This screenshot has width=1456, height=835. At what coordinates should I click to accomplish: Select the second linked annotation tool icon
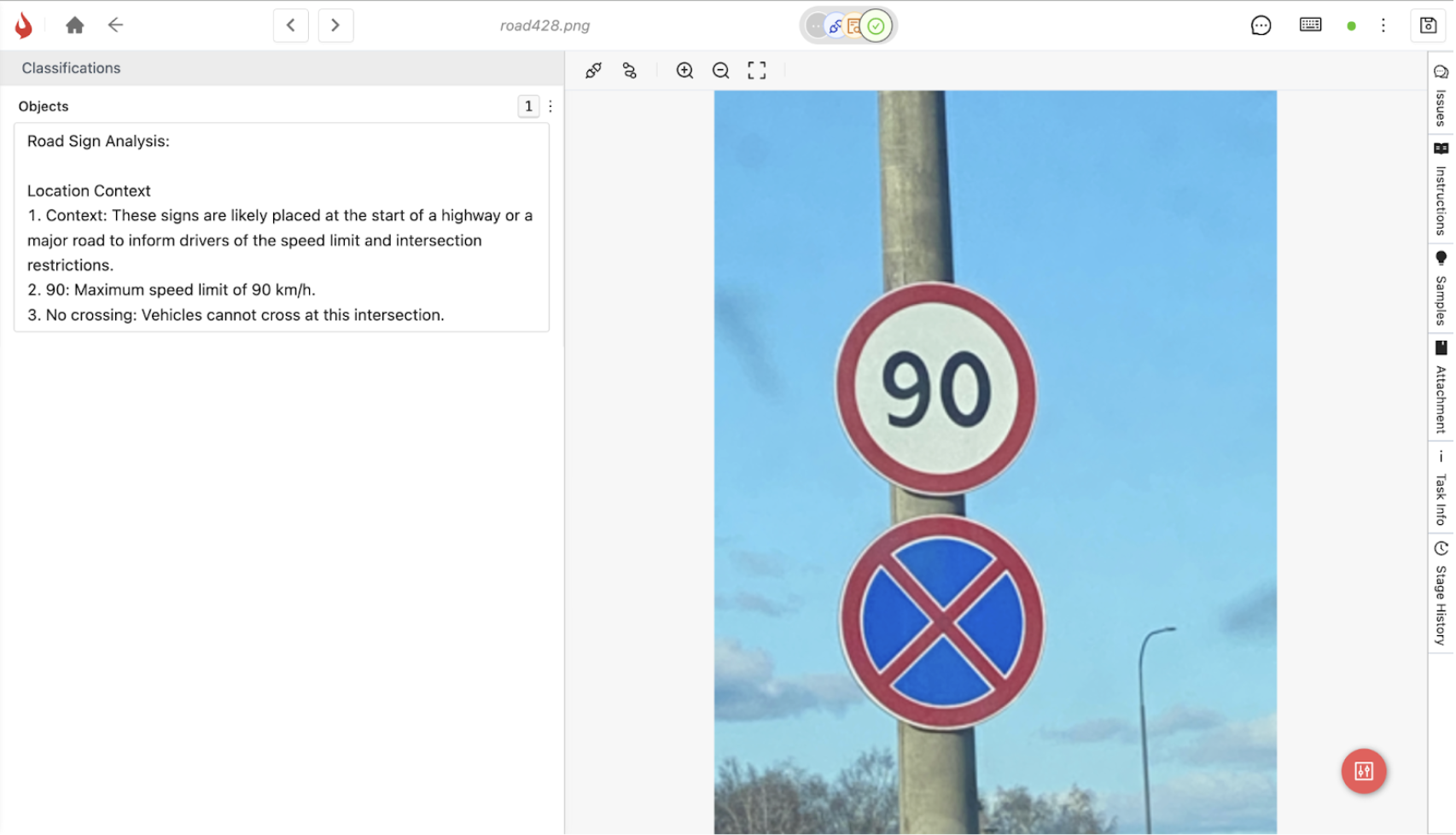point(630,71)
